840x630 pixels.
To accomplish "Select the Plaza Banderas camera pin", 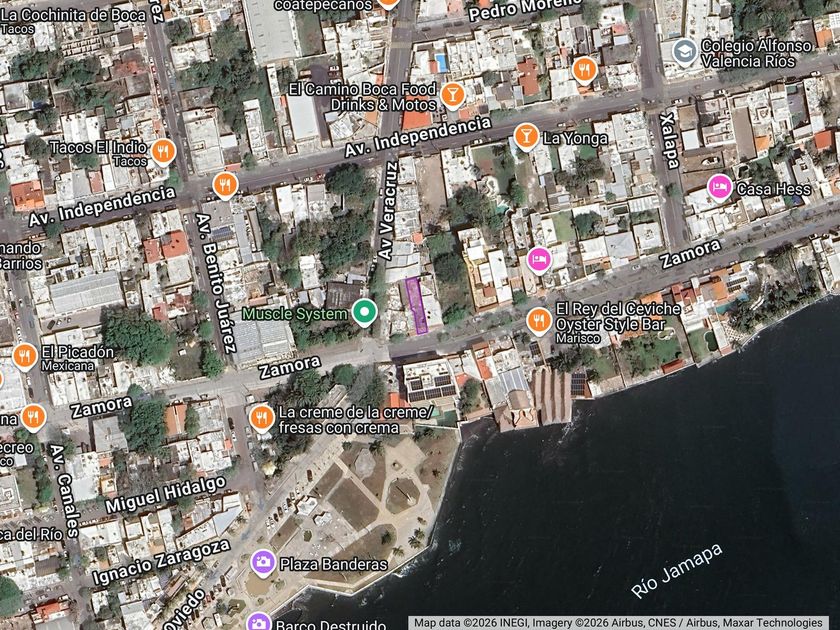I will 263,562.
